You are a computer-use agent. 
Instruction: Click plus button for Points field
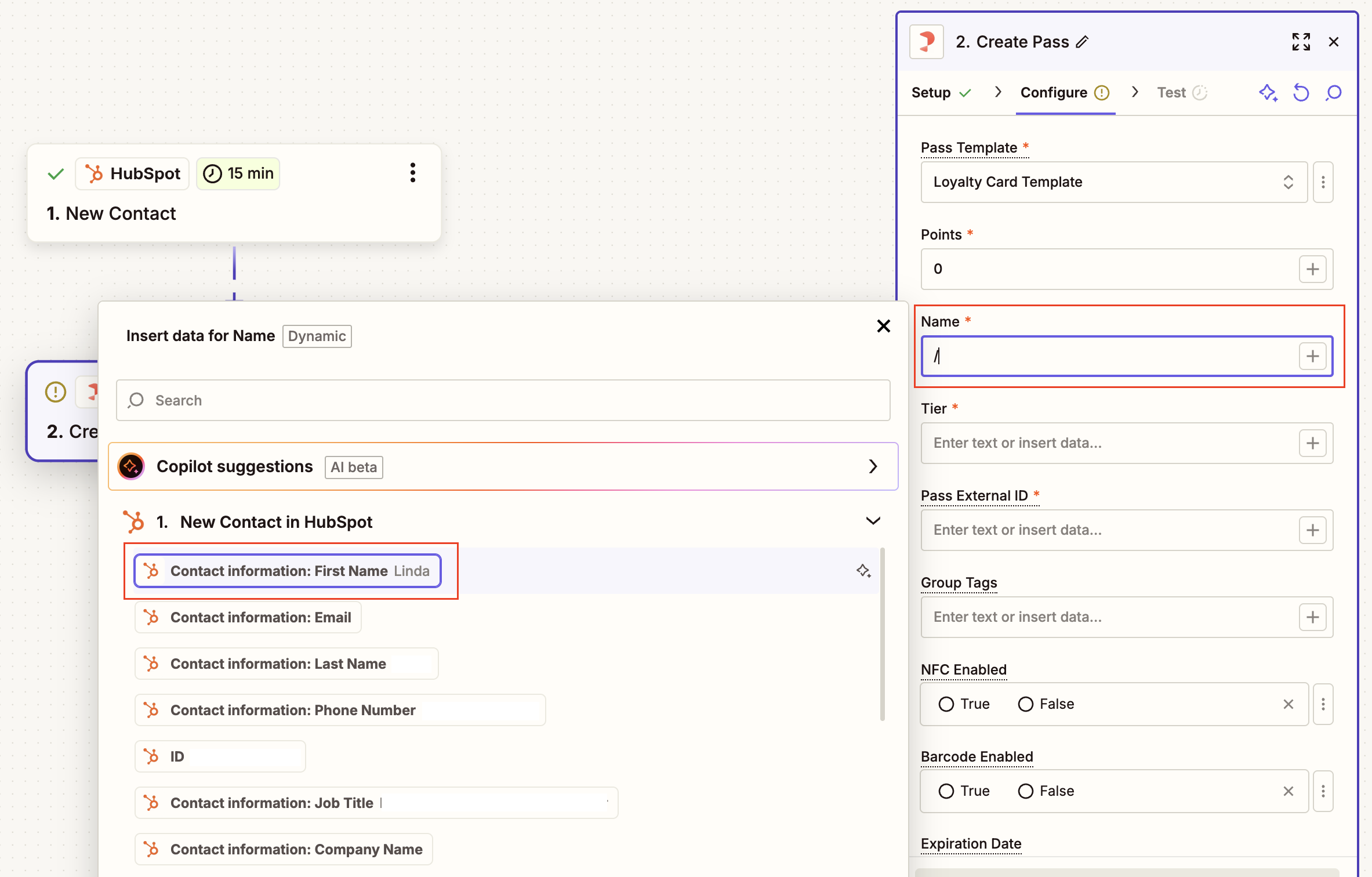click(x=1313, y=269)
